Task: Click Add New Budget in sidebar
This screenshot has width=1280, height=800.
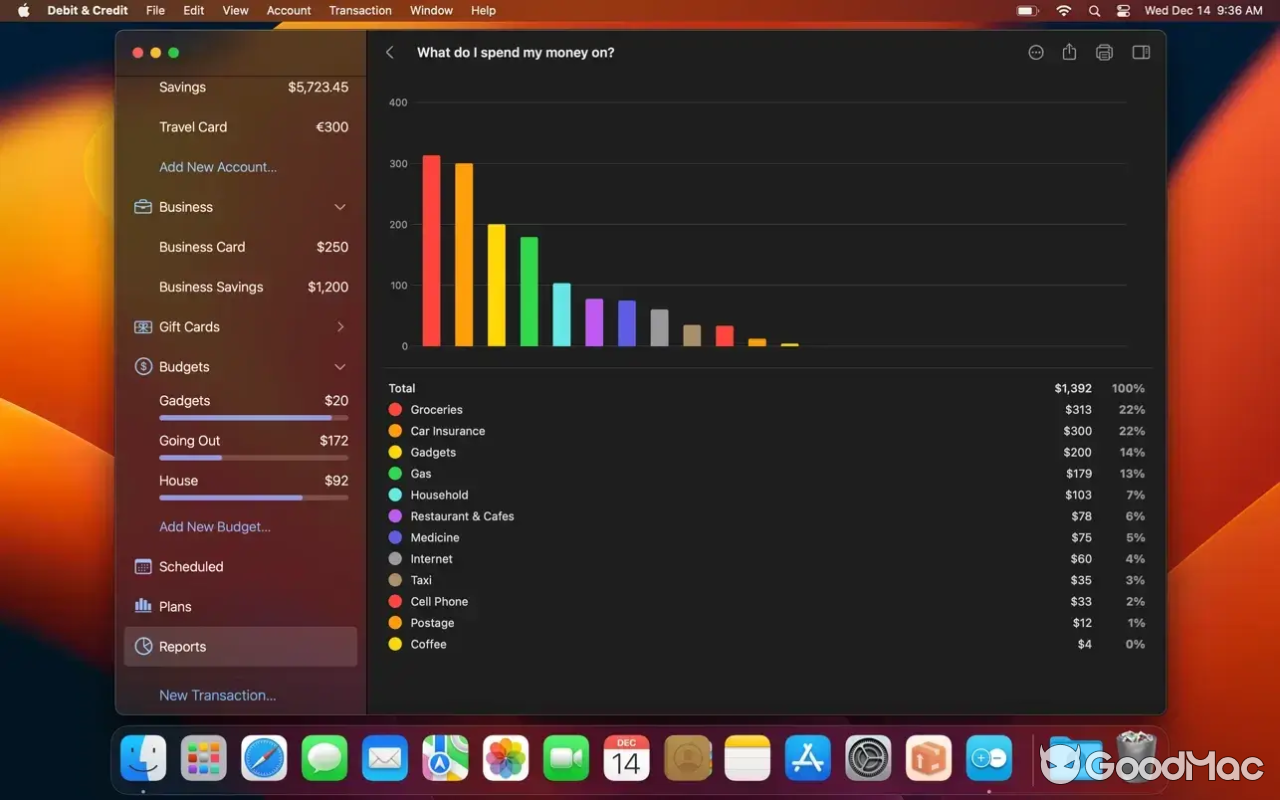Action: (x=213, y=527)
